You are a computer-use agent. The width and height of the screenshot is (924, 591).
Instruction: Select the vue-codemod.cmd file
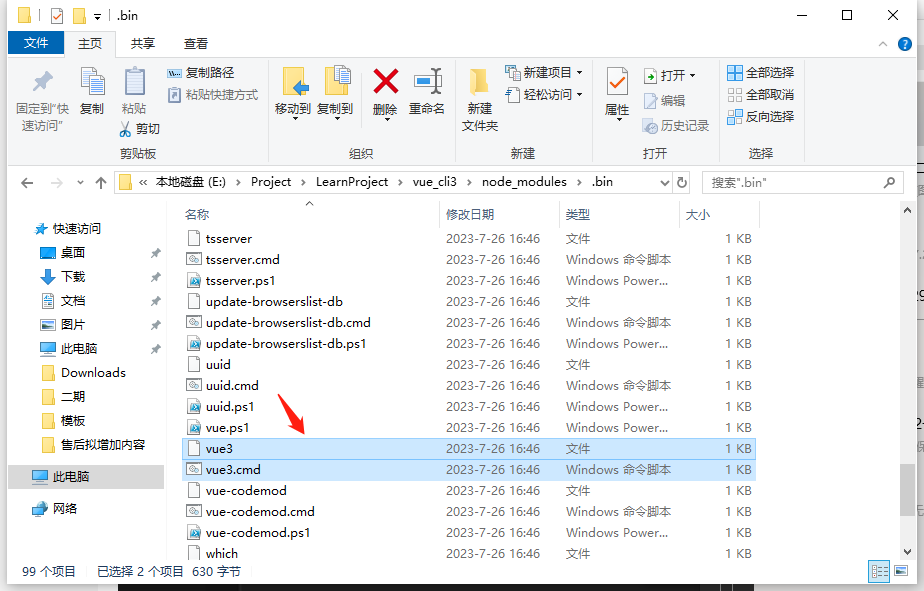point(468,511)
